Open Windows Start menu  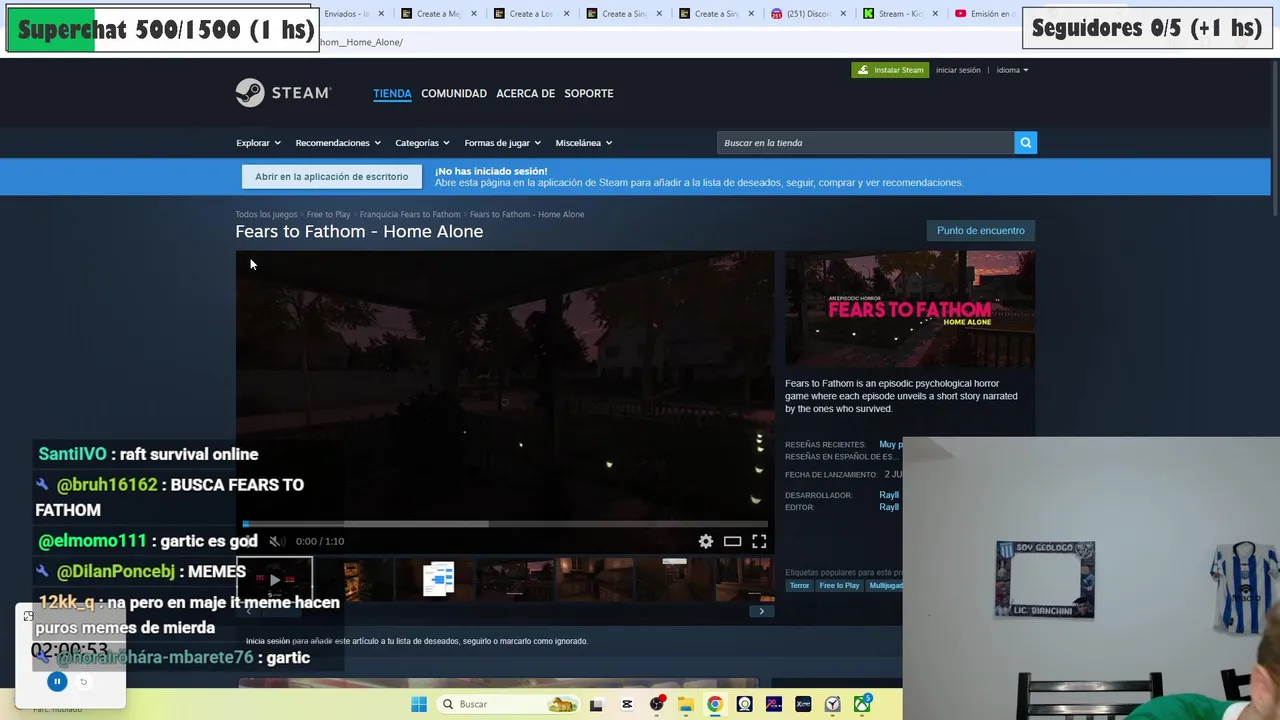[x=419, y=704]
